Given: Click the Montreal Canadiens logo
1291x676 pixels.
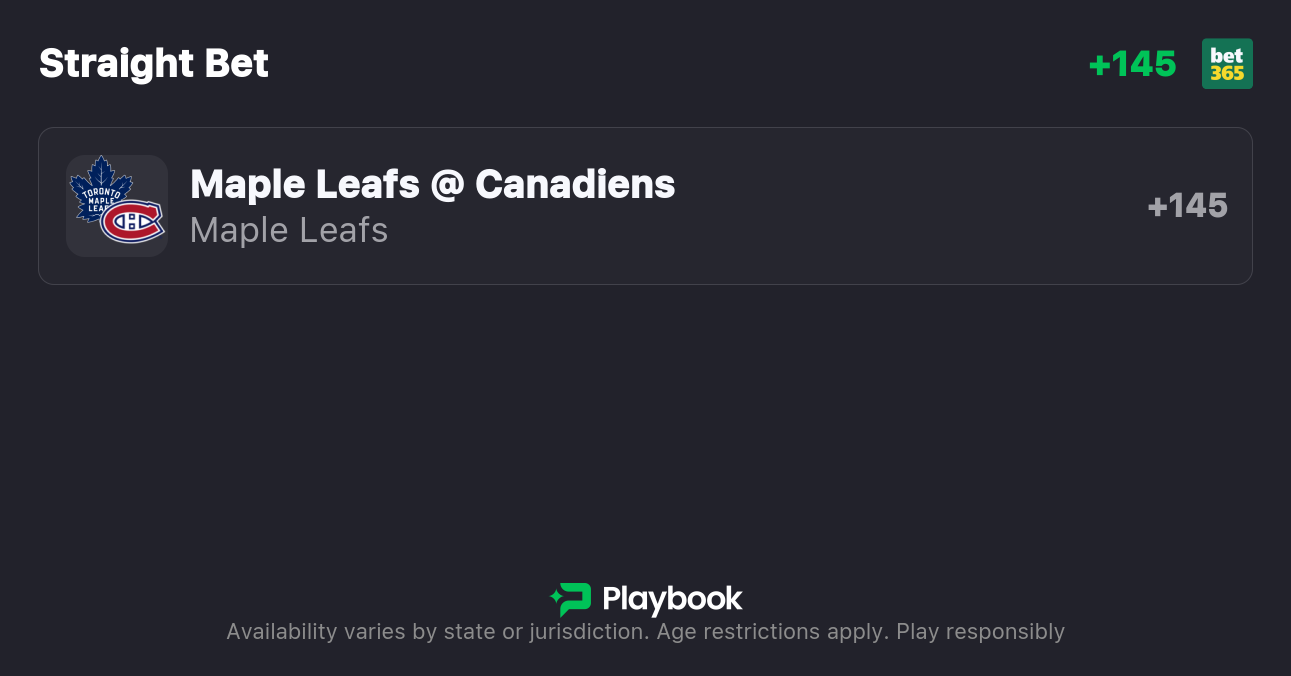Looking at the screenshot, I should (x=132, y=221).
